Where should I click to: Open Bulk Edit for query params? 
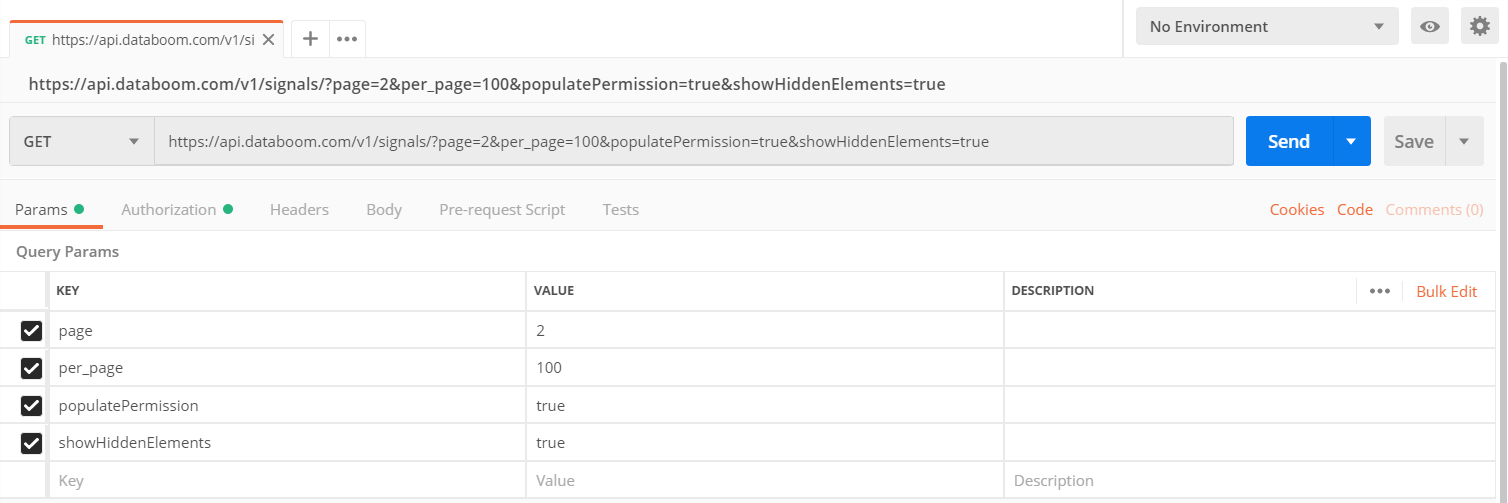click(x=1446, y=291)
